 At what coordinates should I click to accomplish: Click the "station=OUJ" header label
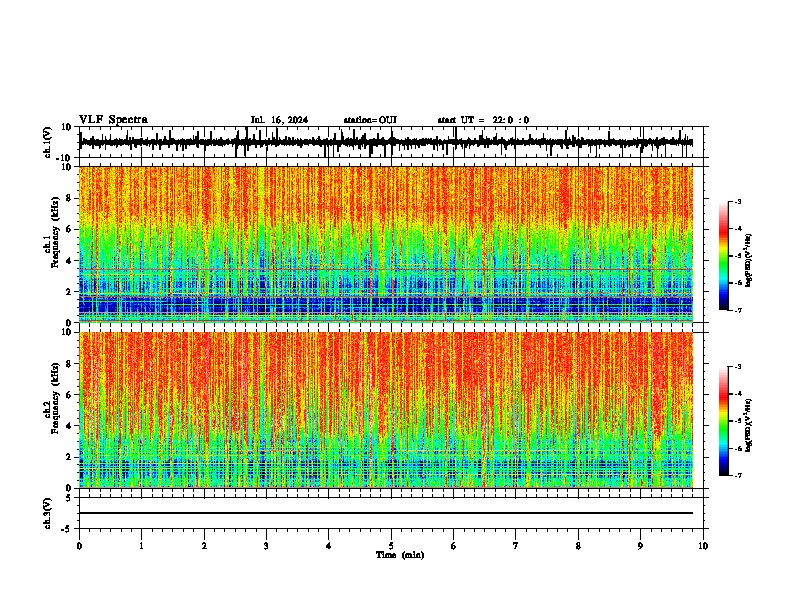[x=370, y=120]
